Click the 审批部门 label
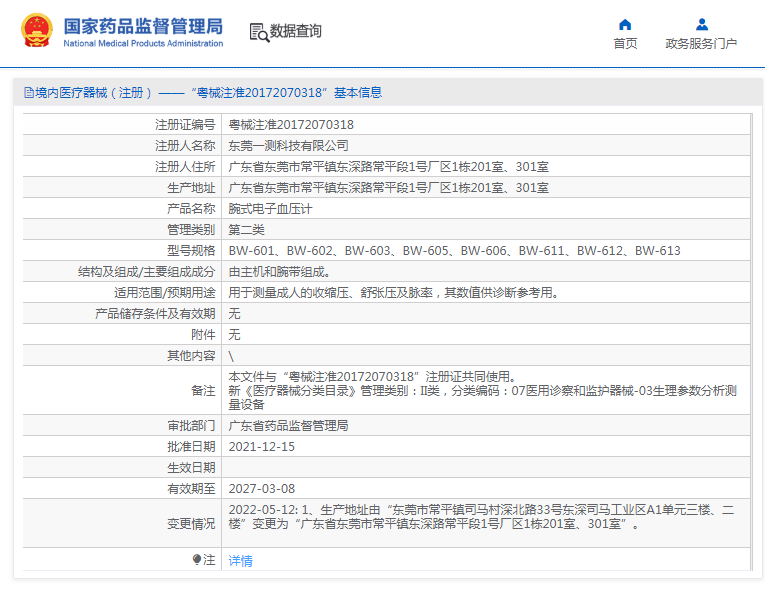Image resolution: width=765 pixels, height=590 pixels. tap(191, 426)
